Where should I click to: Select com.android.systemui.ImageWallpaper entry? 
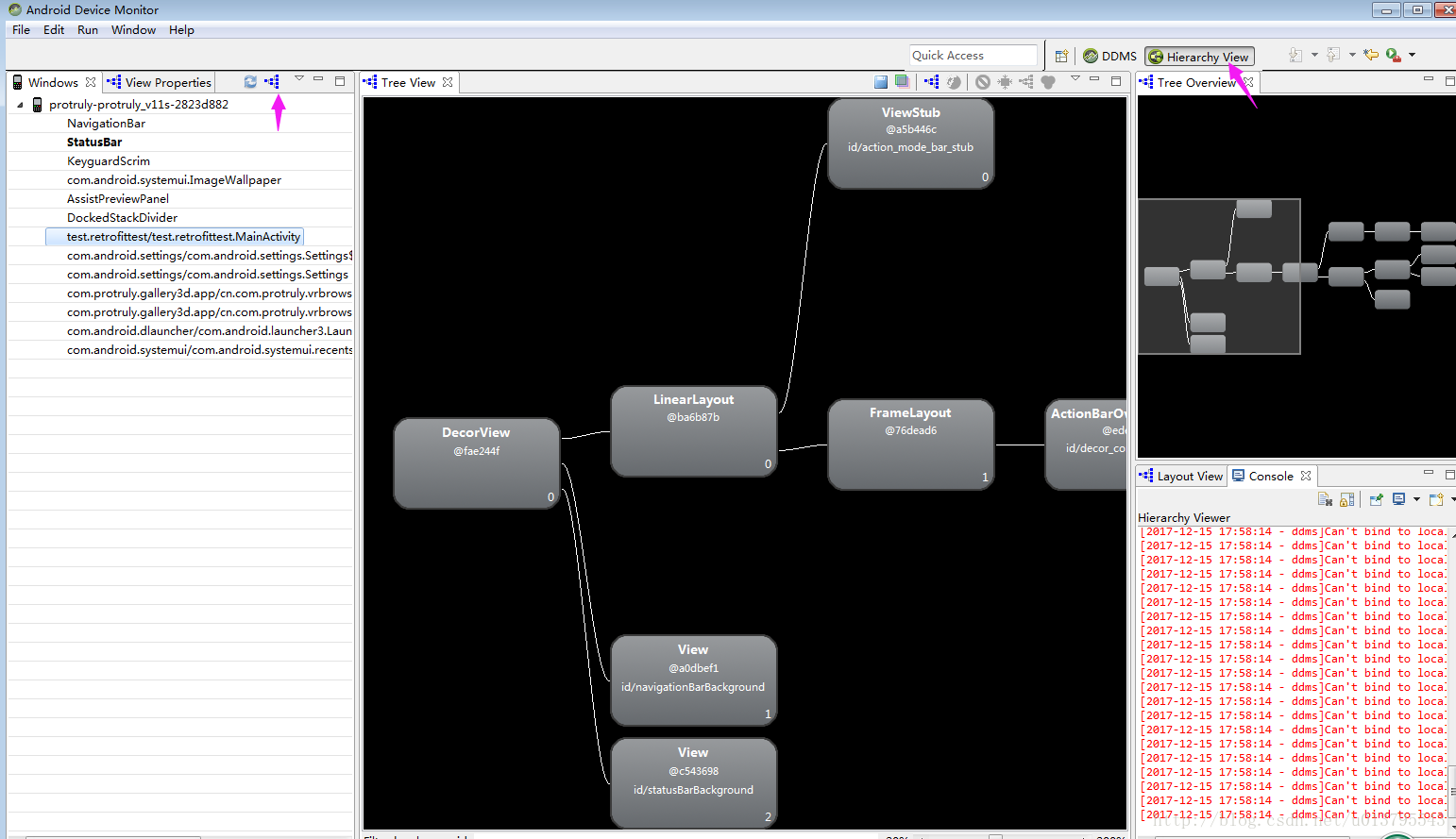click(174, 179)
